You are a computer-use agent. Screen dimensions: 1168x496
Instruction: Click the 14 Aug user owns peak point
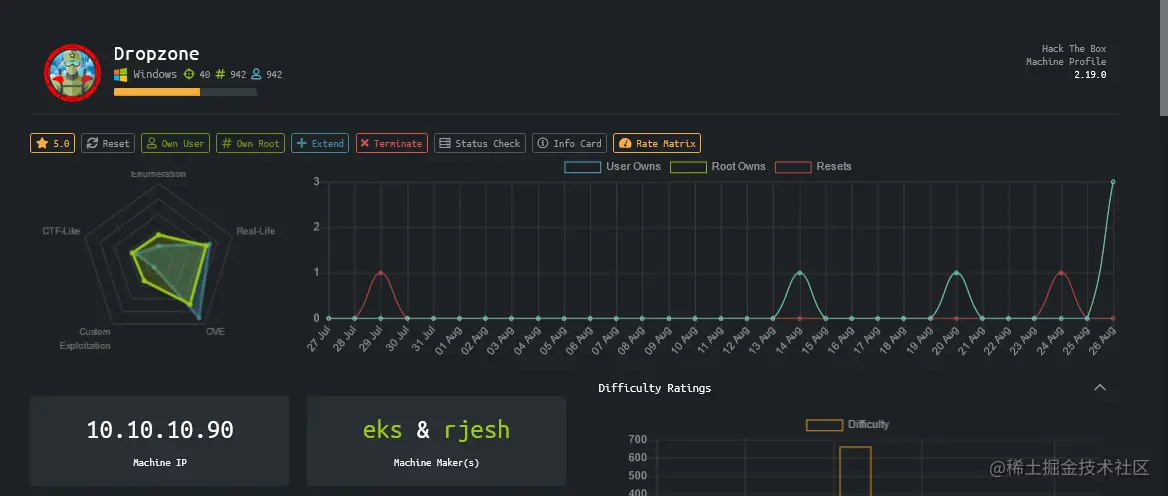tap(799, 273)
